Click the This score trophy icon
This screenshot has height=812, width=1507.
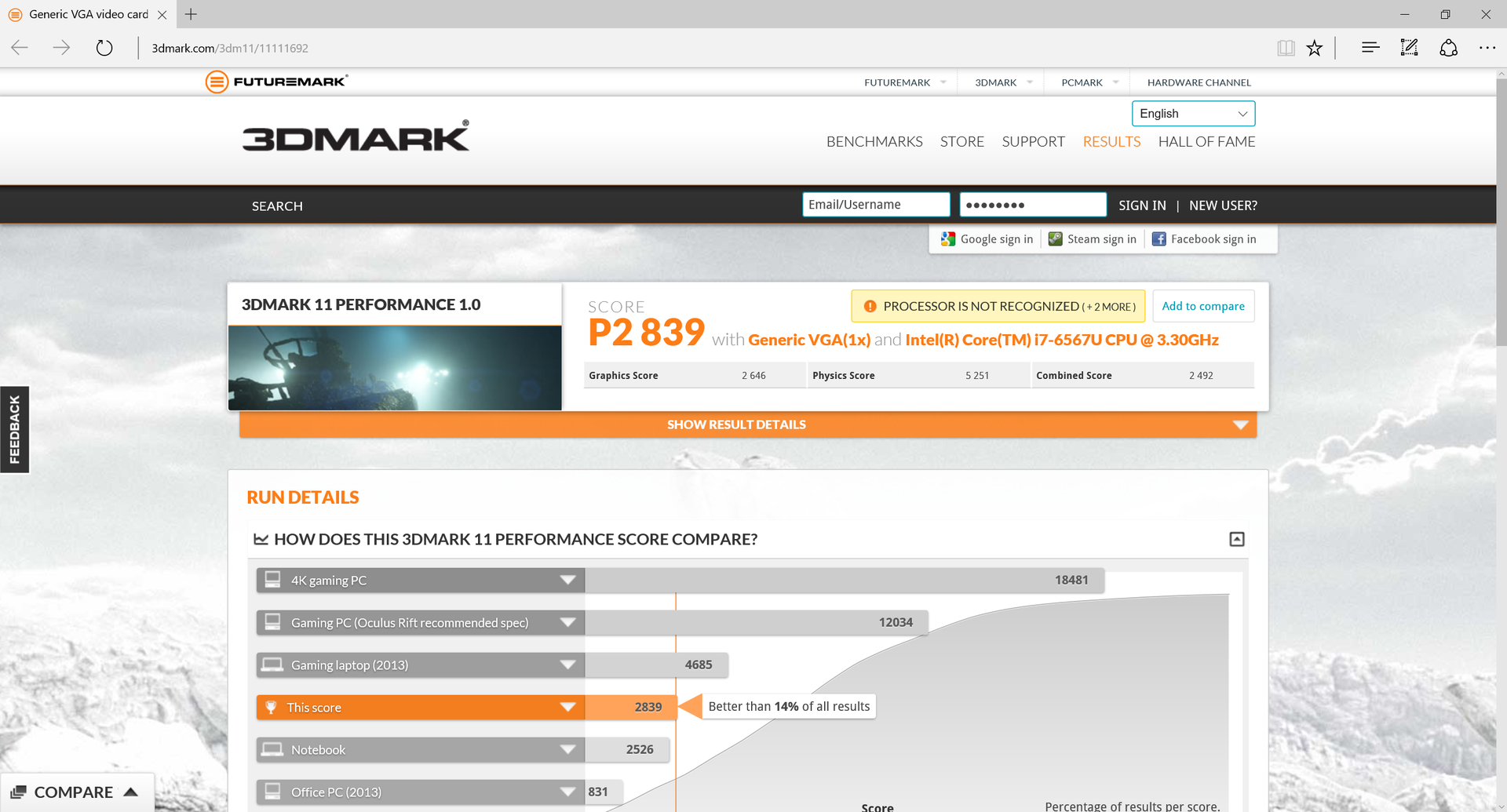(x=271, y=707)
